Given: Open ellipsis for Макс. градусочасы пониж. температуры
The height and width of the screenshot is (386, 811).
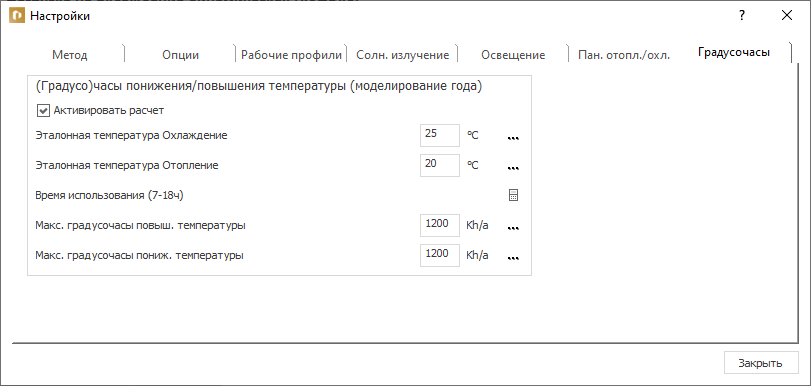Looking at the screenshot, I should click(513, 257).
